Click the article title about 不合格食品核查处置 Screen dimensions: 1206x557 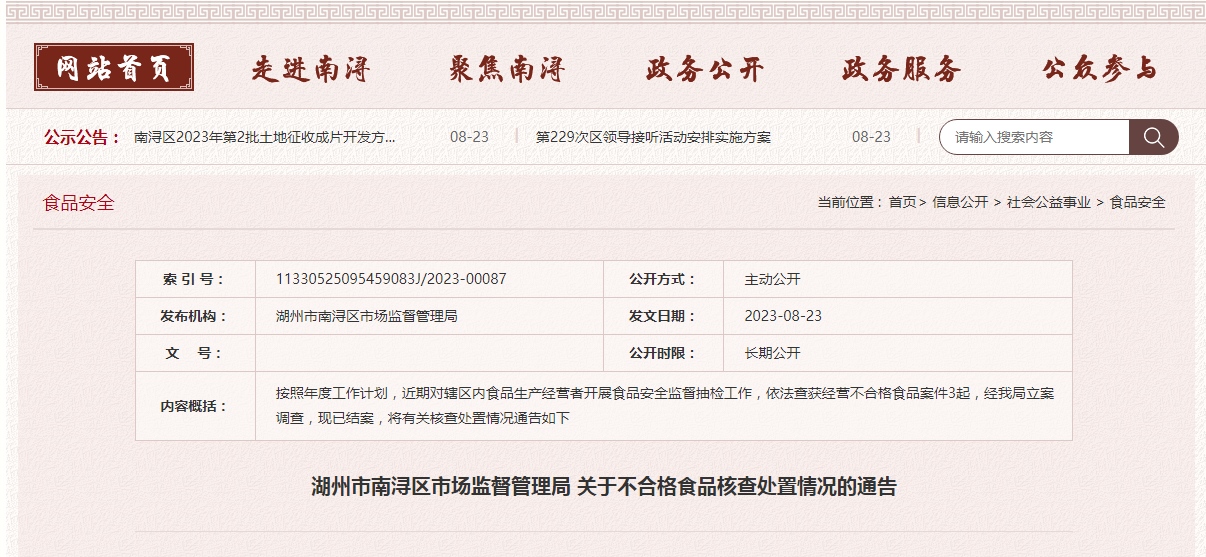point(604,487)
